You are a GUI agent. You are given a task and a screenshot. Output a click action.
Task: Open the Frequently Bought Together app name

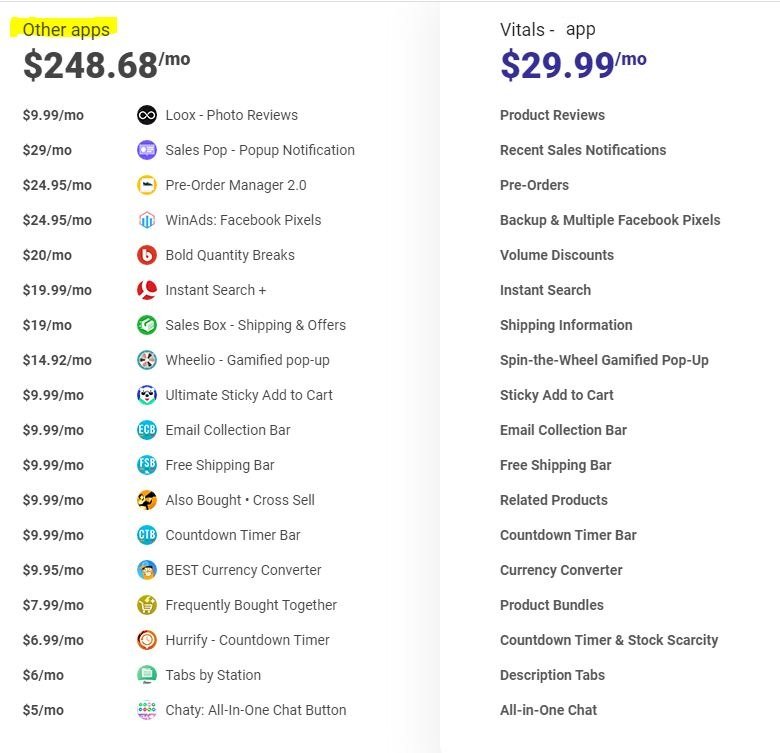pos(251,605)
